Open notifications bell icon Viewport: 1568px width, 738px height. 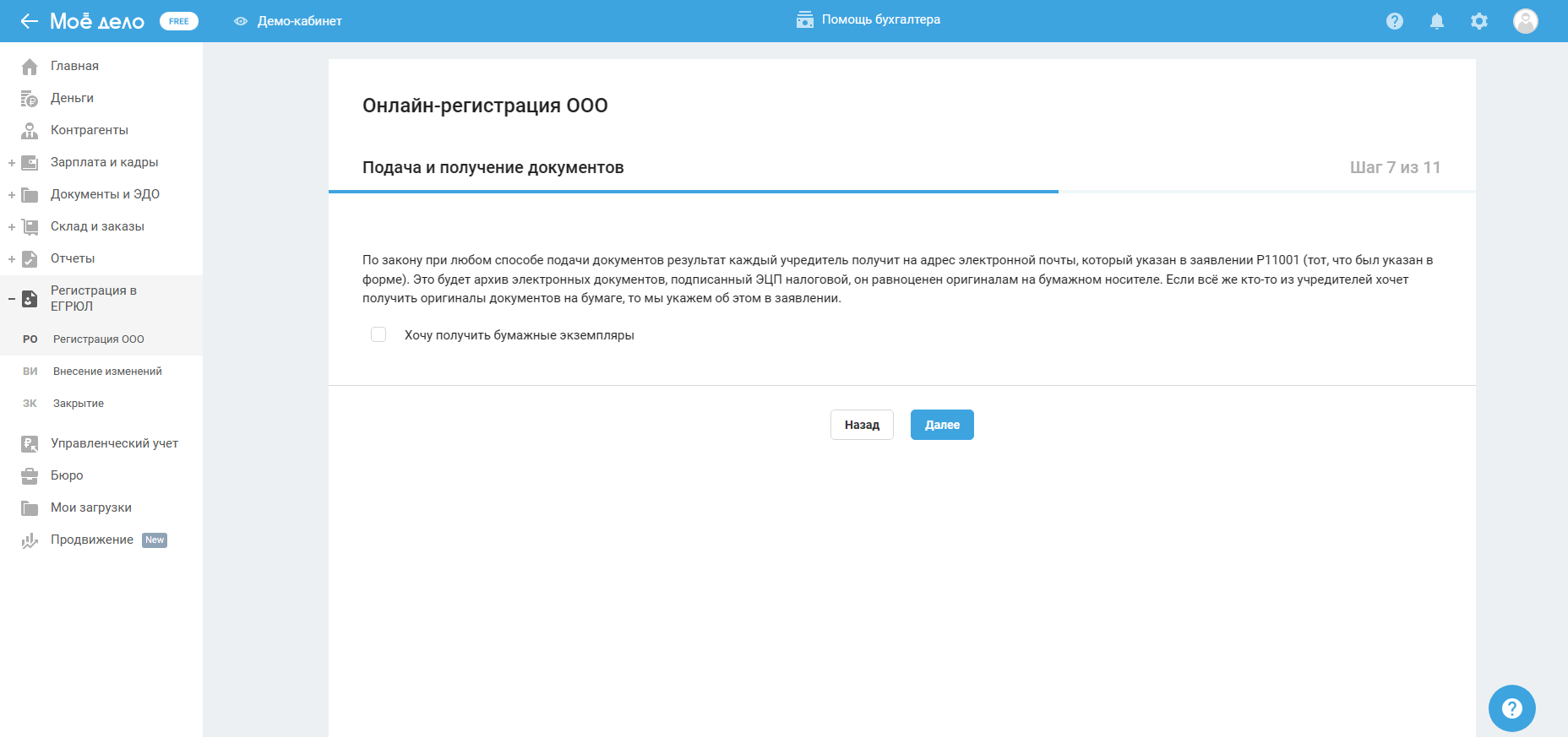[x=1436, y=21]
